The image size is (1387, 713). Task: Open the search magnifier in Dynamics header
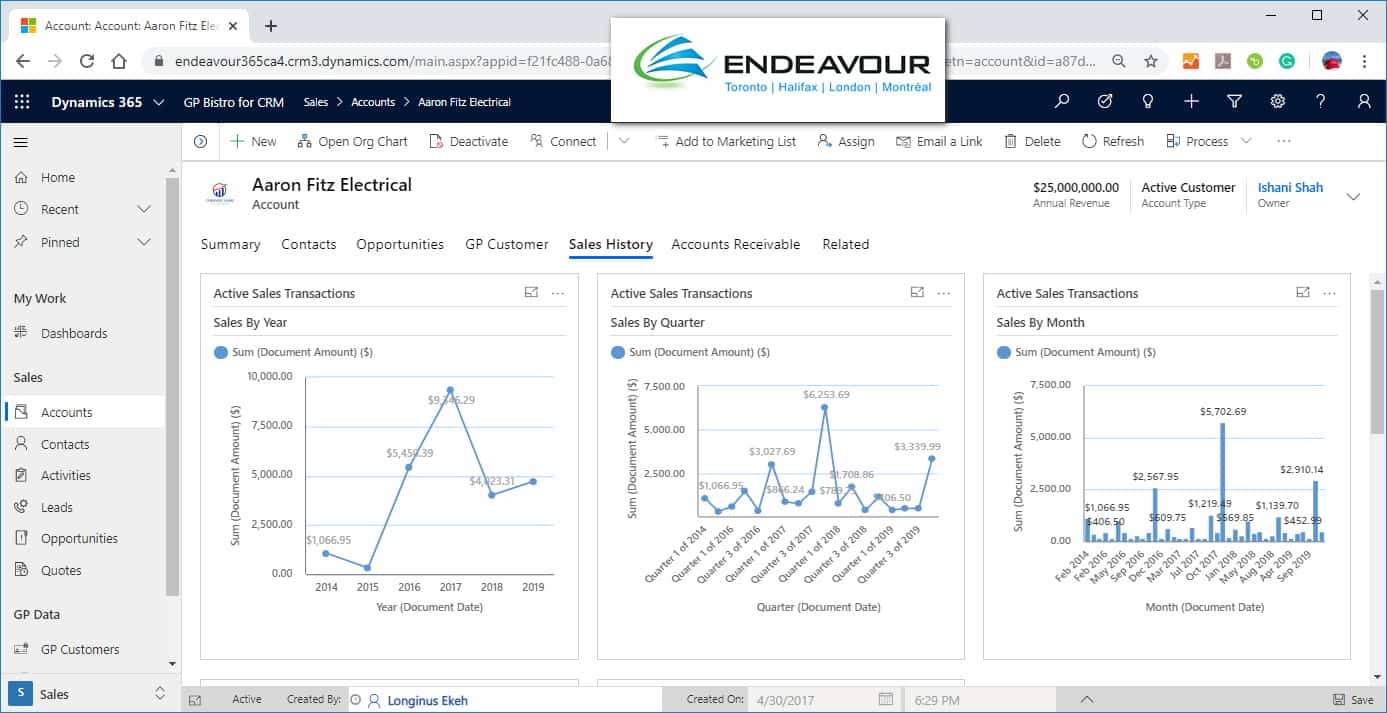point(1062,102)
